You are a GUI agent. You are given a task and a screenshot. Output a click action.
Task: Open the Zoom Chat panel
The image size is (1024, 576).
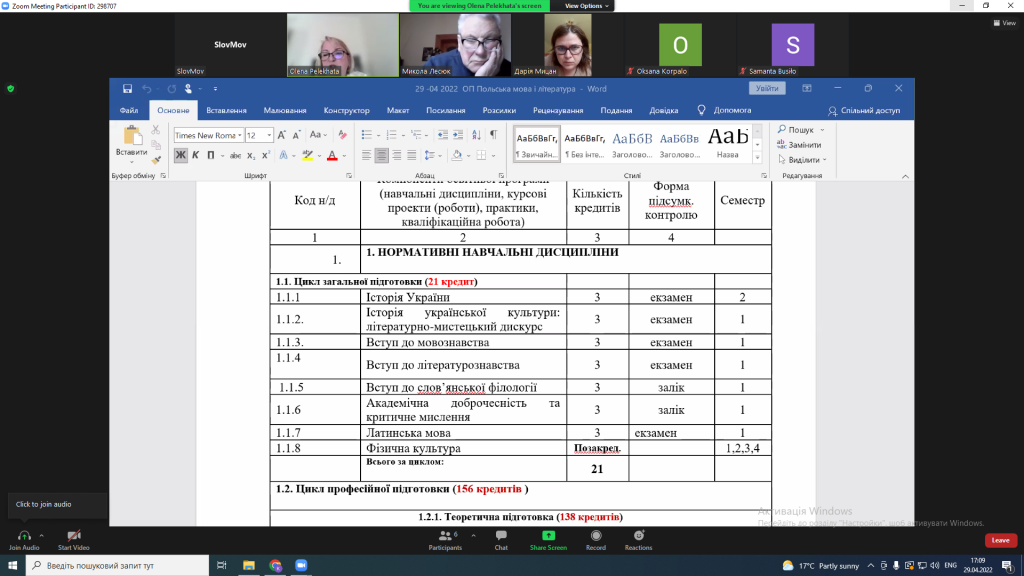coord(501,540)
